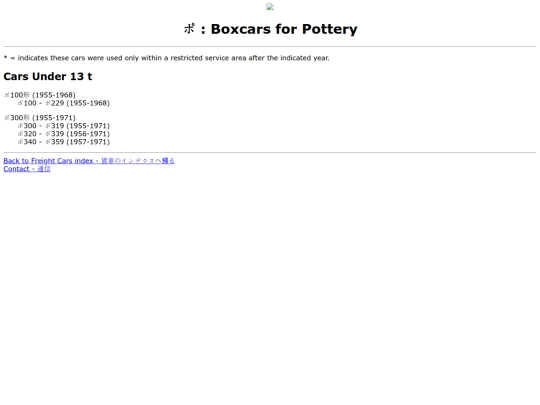Click the ポ340 - ポ359 (1957-1971) line
Image resolution: width=540 pixels, height=405 pixels.
coord(64,142)
